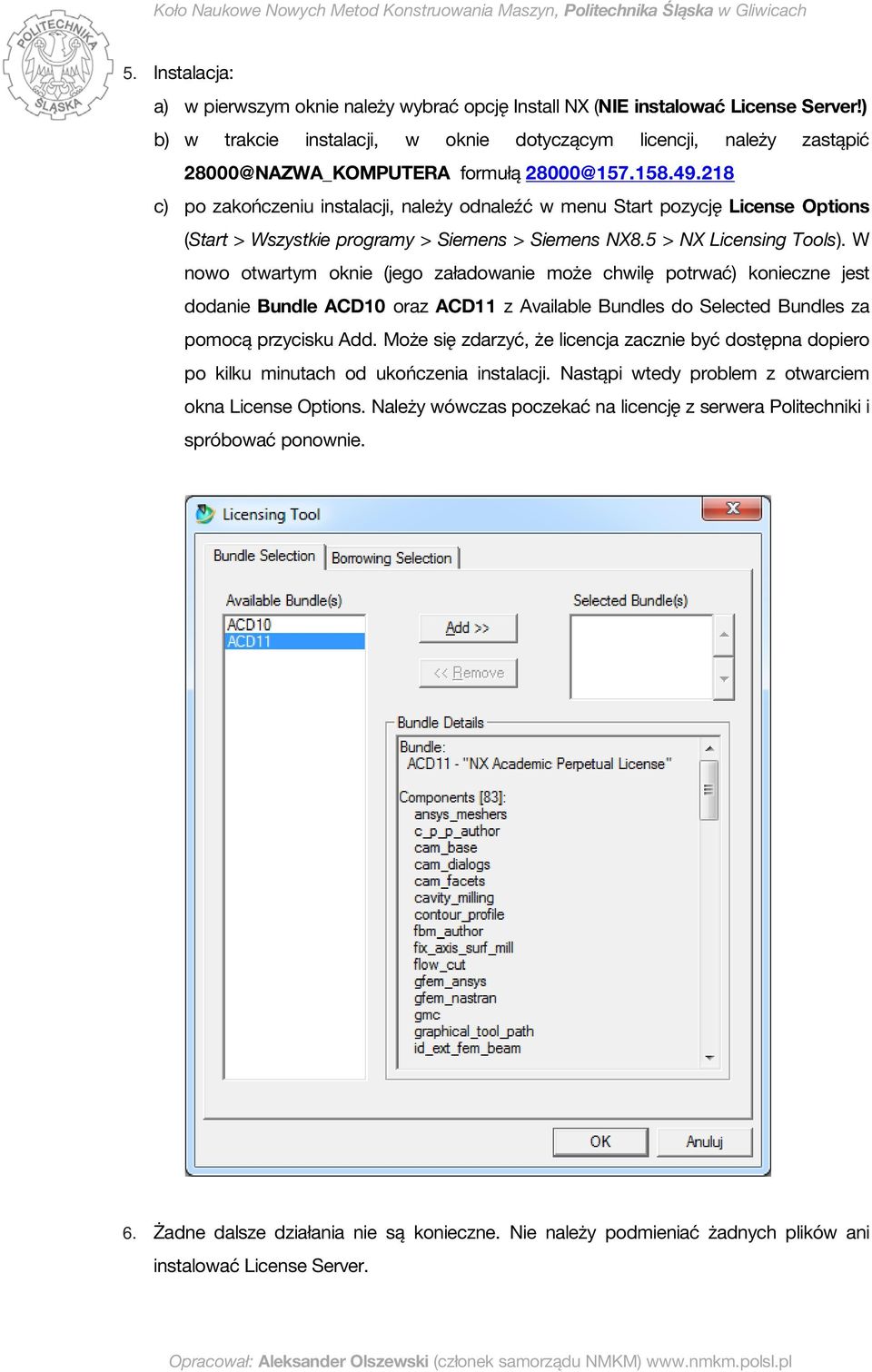Click Bundle Details scrollbar thumb
The image size is (872, 1372).
tap(709, 789)
